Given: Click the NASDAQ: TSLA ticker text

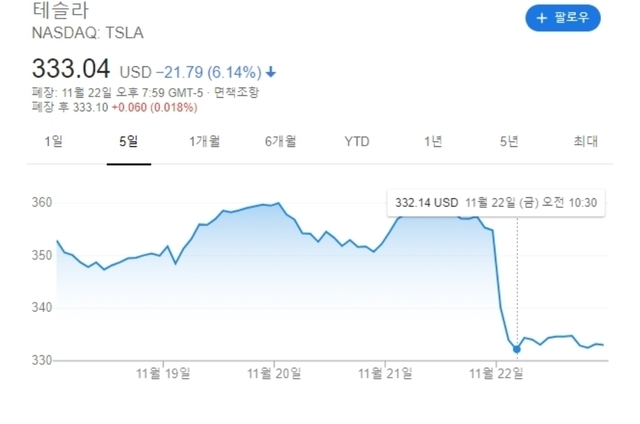Looking at the screenshot, I should 88,33.
